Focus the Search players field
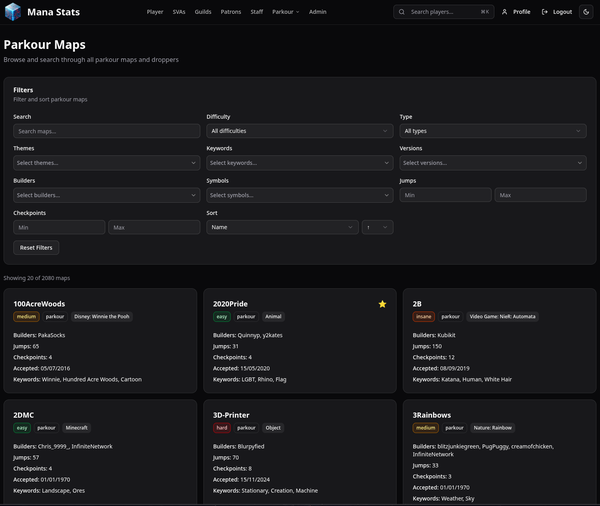 tap(443, 12)
